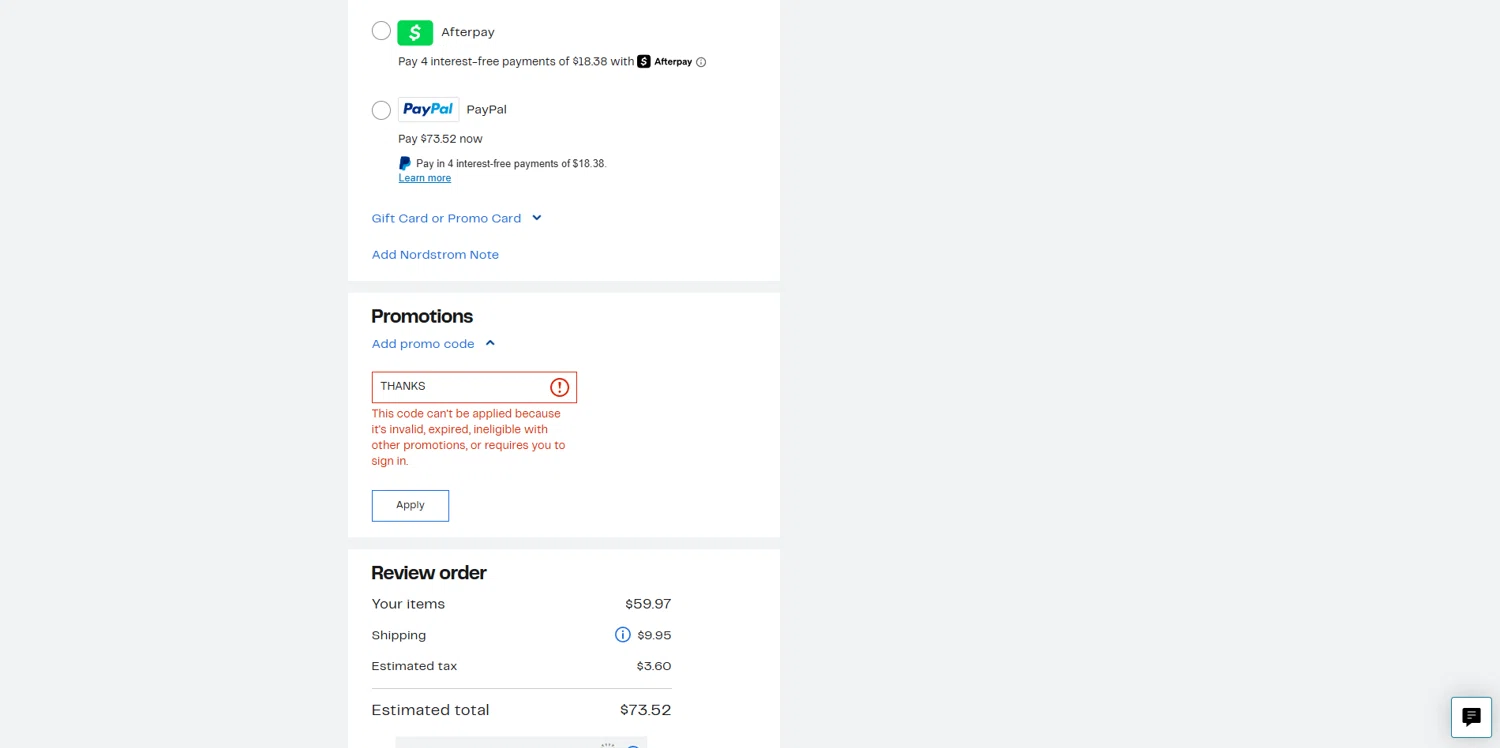Click the PayPal option label text
The image size is (1500, 748).
[487, 110]
